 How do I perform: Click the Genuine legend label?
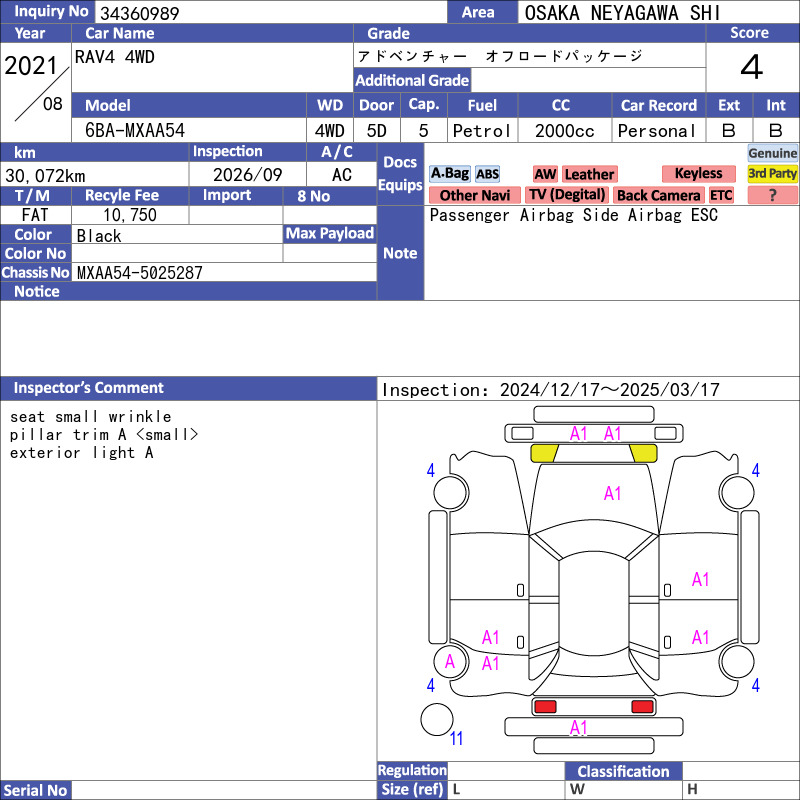point(772,153)
